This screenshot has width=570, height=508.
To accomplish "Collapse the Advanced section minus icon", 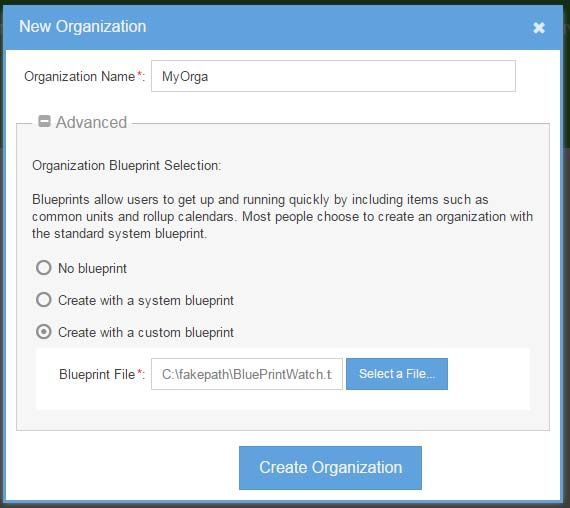I will coord(44,121).
